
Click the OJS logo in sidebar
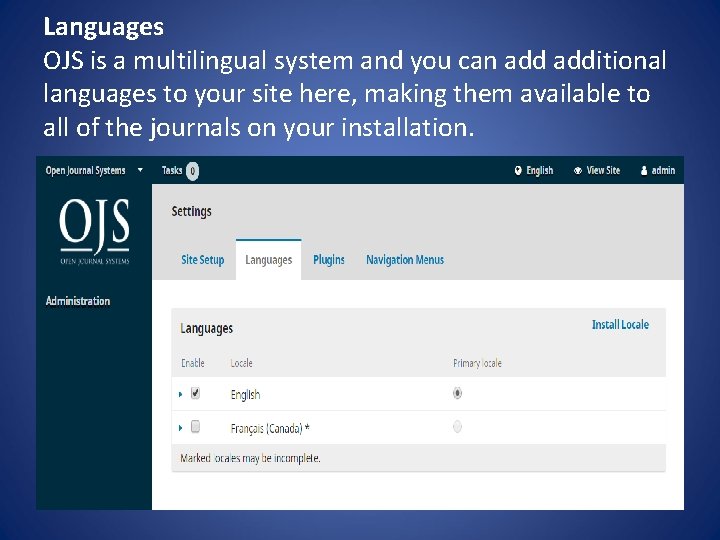point(95,231)
